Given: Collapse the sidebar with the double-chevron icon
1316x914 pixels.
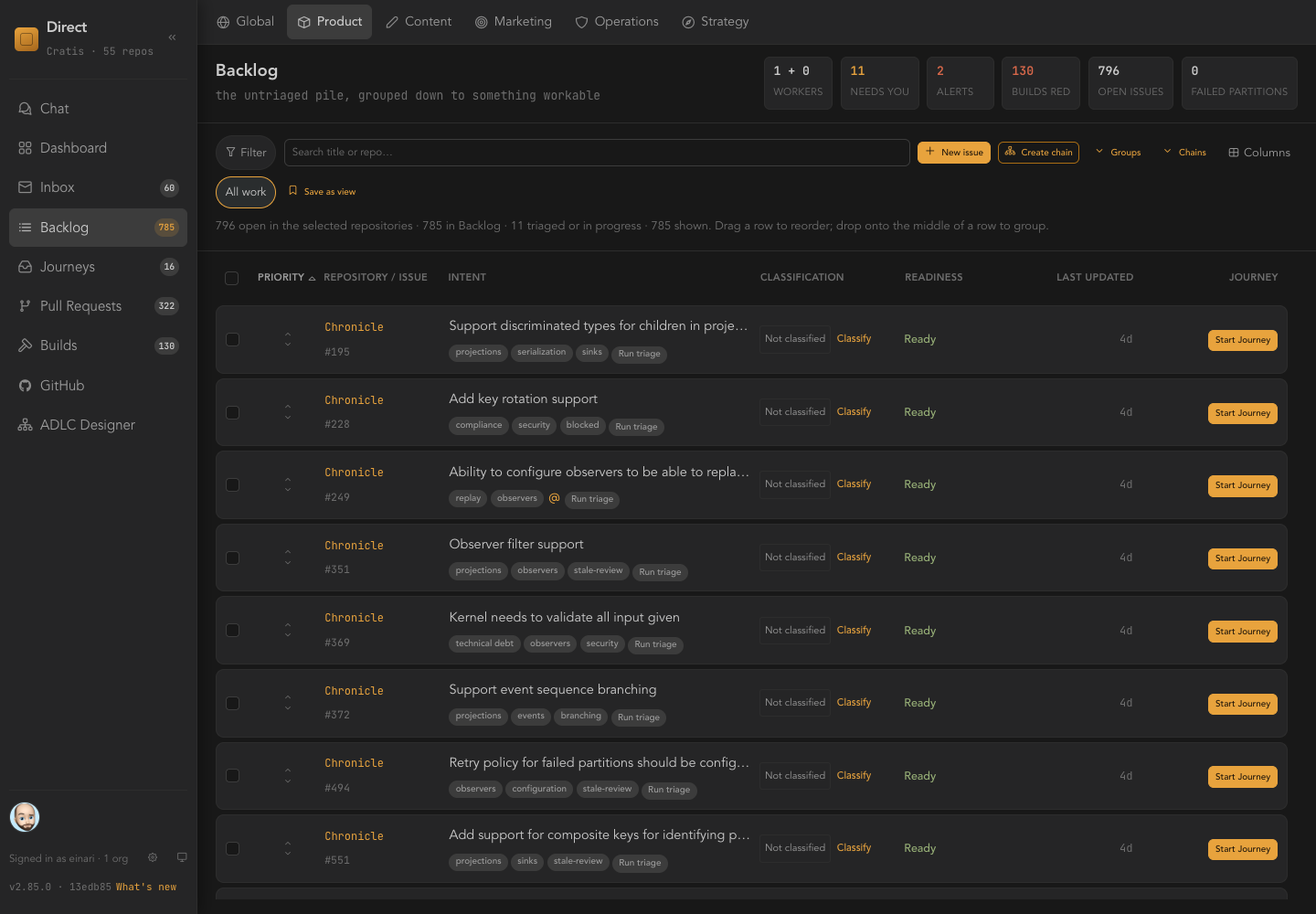Looking at the screenshot, I should pos(172,37).
